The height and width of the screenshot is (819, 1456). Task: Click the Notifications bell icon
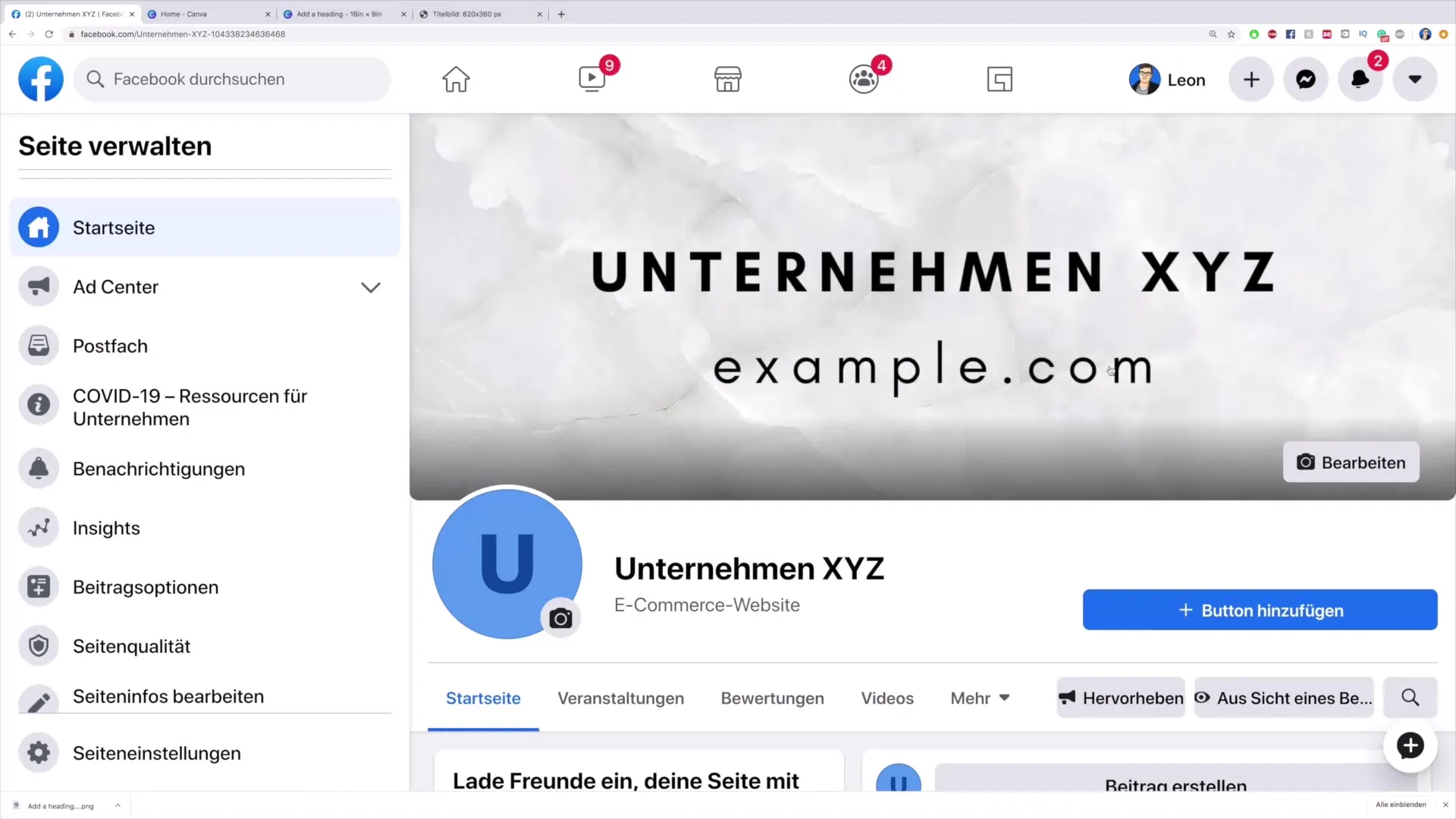coord(1361,79)
